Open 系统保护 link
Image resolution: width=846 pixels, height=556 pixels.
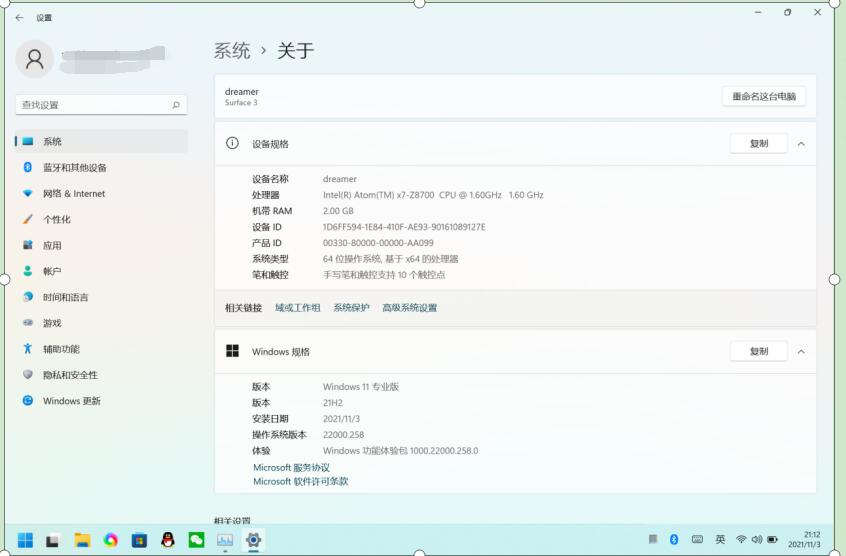pos(351,308)
